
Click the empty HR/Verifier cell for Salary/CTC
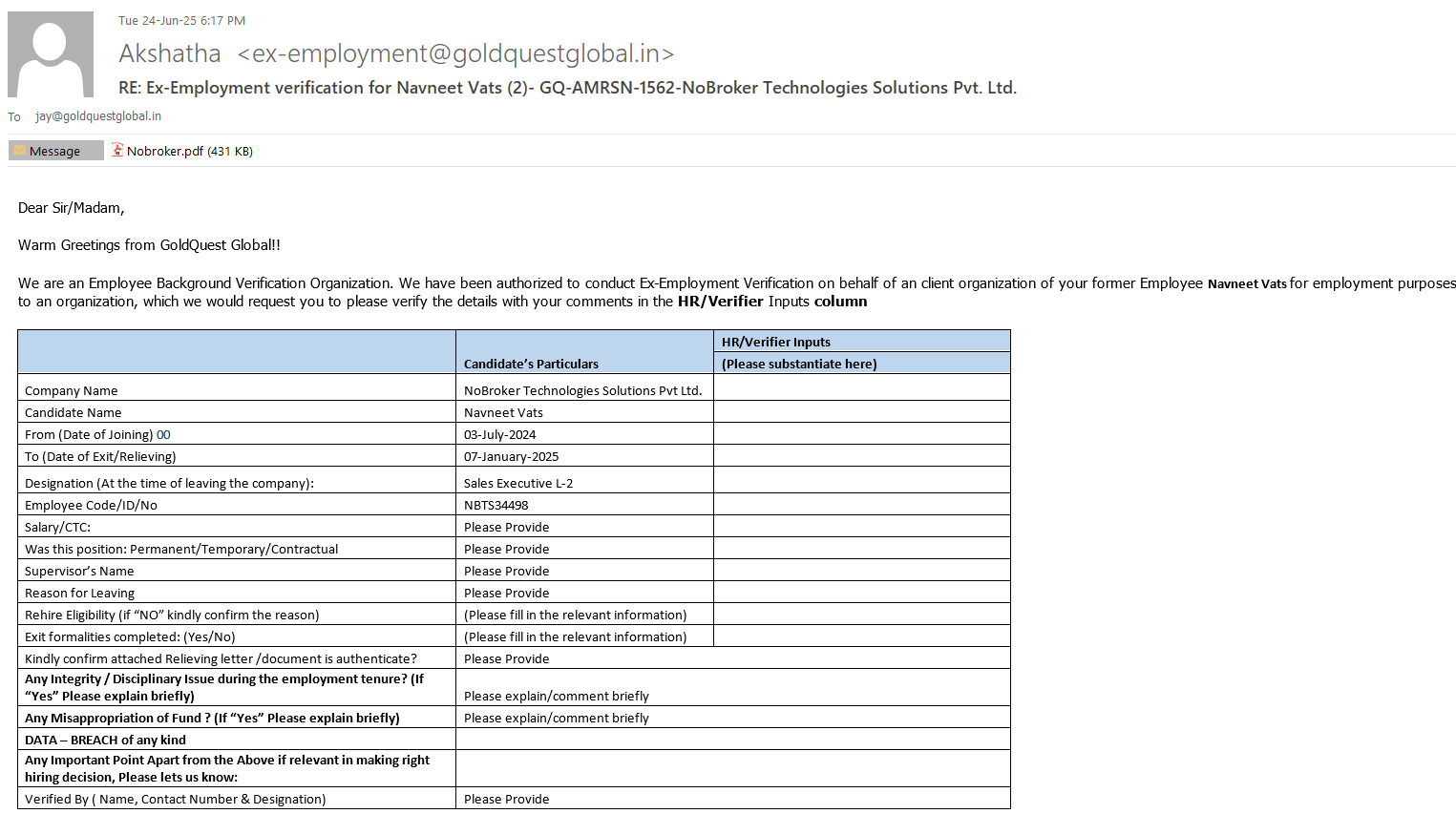pyautogui.click(x=862, y=526)
